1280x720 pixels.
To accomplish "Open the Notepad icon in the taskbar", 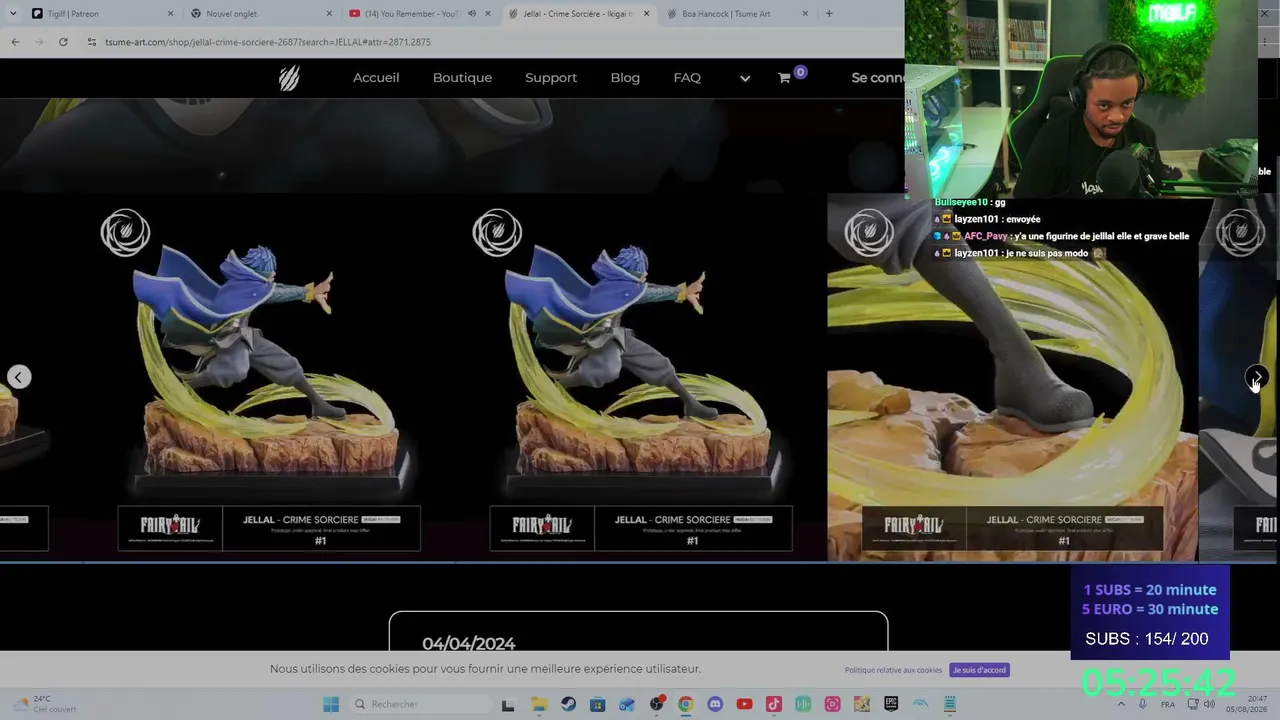I will [950, 704].
